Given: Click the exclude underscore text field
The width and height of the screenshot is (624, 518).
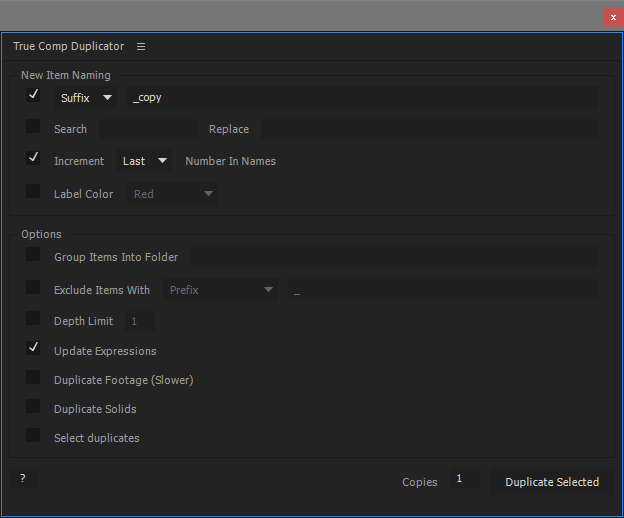Looking at the screenshot, I should click(443, 290).
